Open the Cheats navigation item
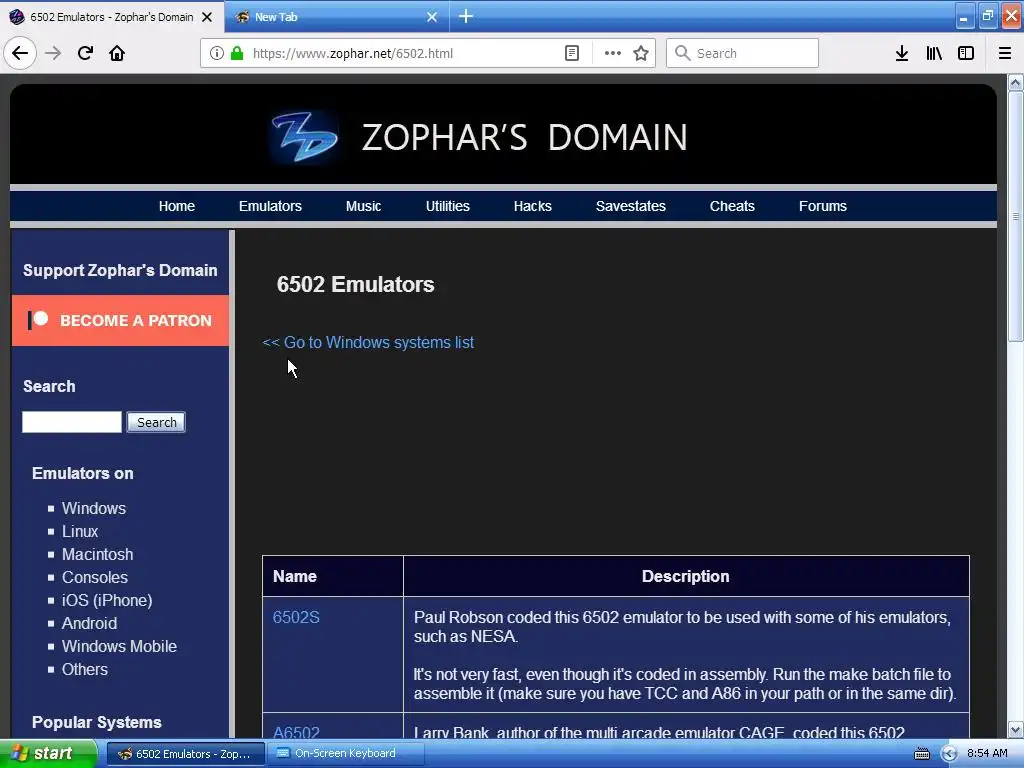This screenshot has width=1024, height=768. pos(732,206)
